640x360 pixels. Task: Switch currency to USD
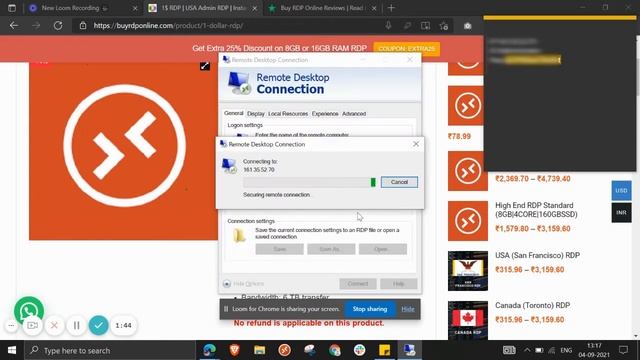(x=621, y=191)
